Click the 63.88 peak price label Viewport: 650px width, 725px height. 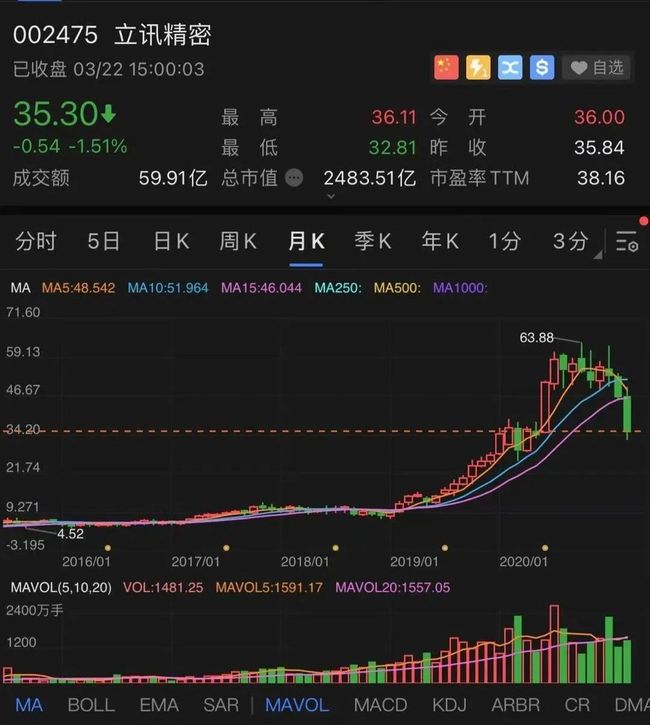pyautogui.click(x=536, y=338)
